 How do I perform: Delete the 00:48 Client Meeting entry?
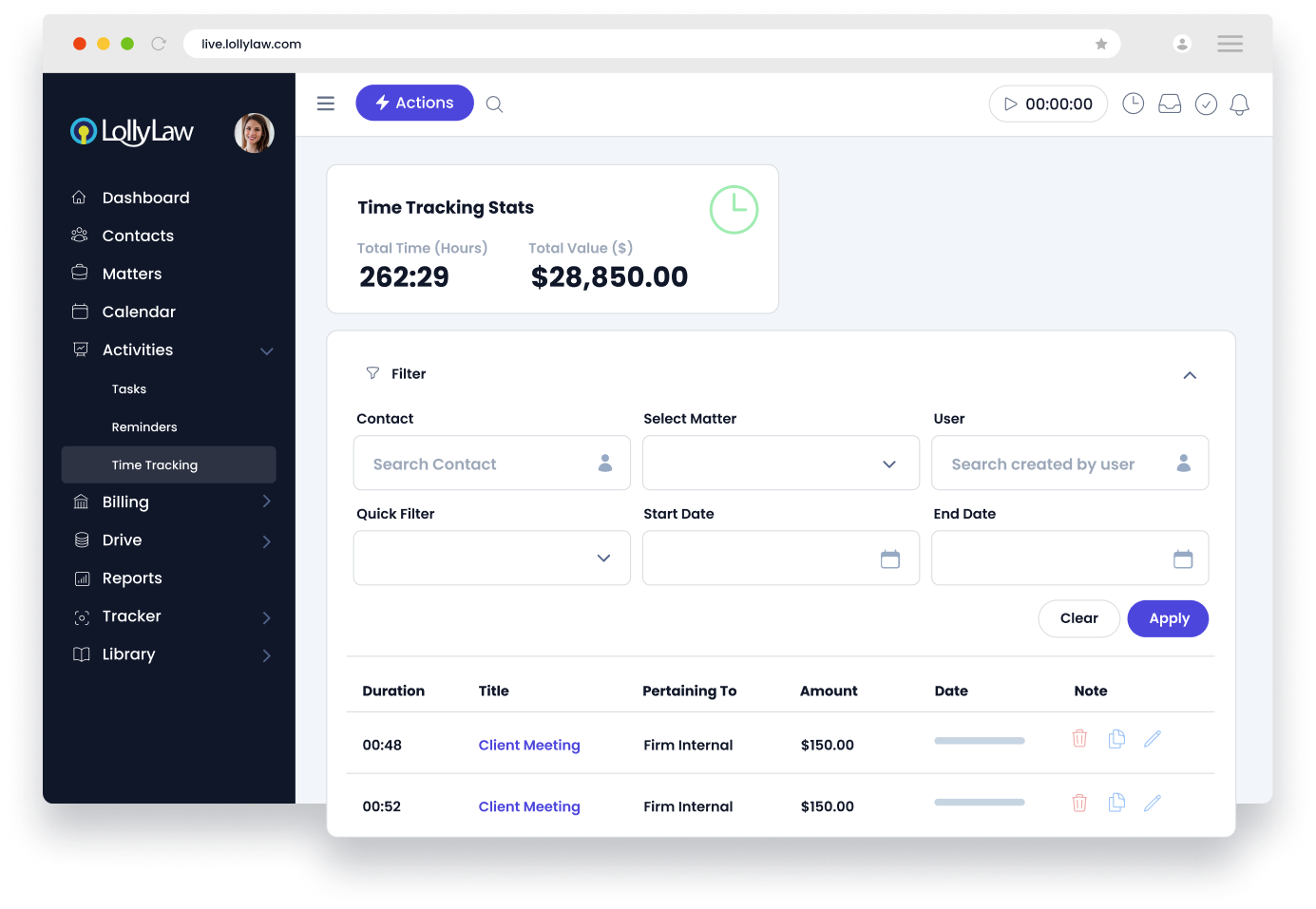[x=1079, y=739]
